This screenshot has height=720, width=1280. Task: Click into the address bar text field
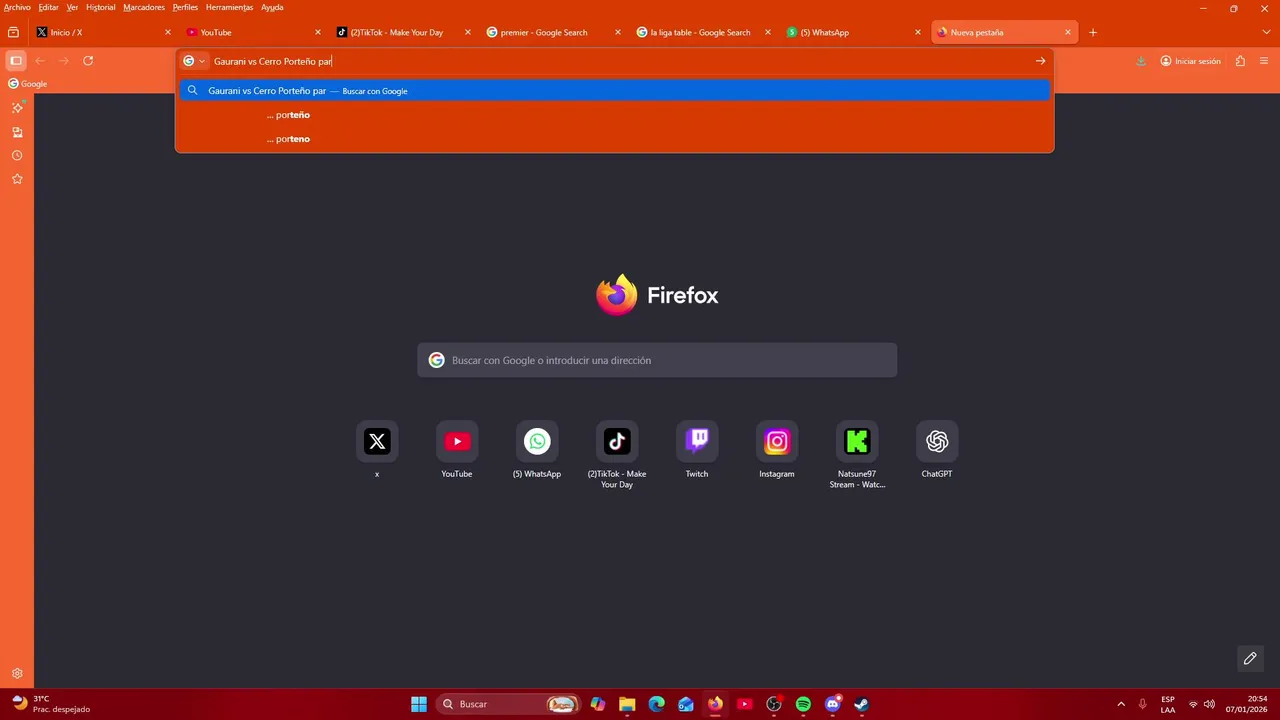620,61
